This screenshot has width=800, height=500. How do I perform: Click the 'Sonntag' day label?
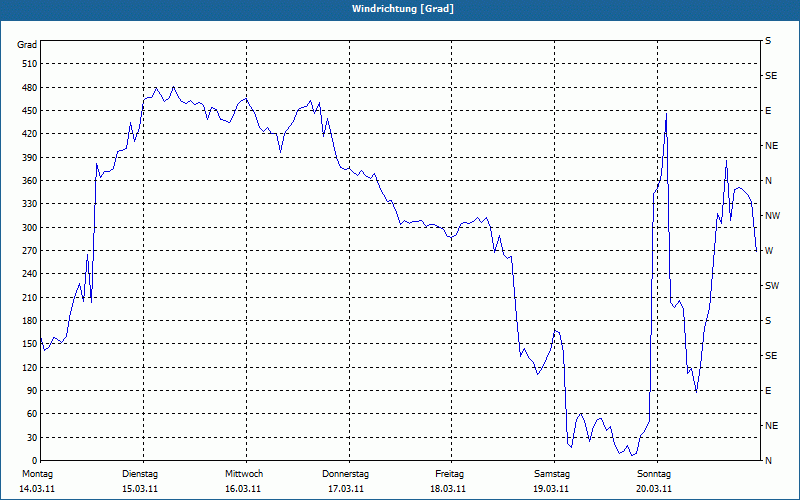[654, 474]
